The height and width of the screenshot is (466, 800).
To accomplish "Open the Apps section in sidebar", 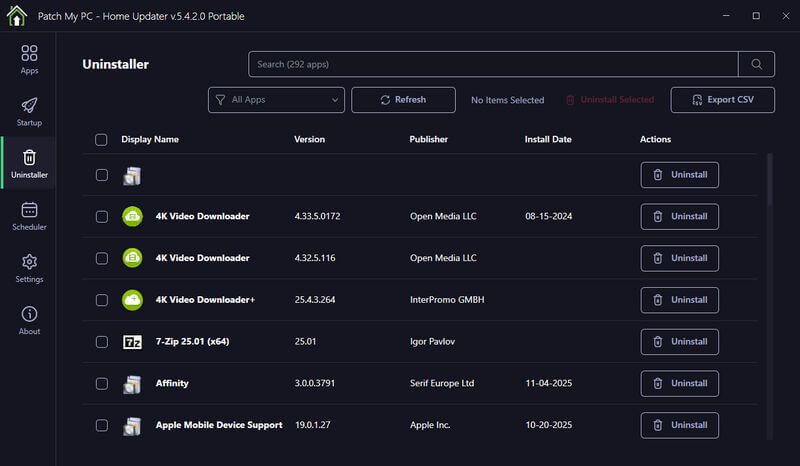I will 29,59.
